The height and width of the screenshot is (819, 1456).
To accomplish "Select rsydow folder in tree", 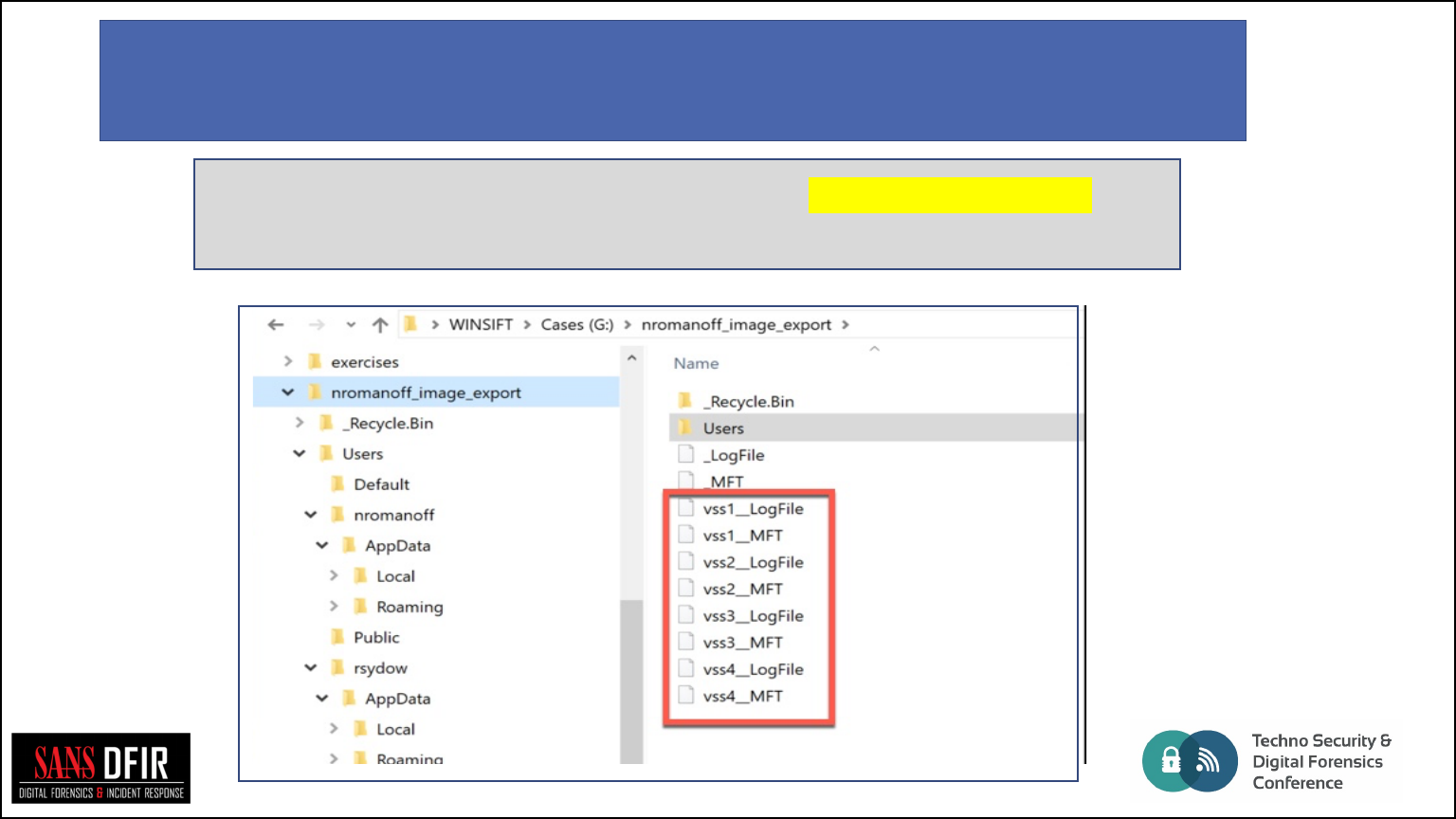I will [x=381, y=667].
